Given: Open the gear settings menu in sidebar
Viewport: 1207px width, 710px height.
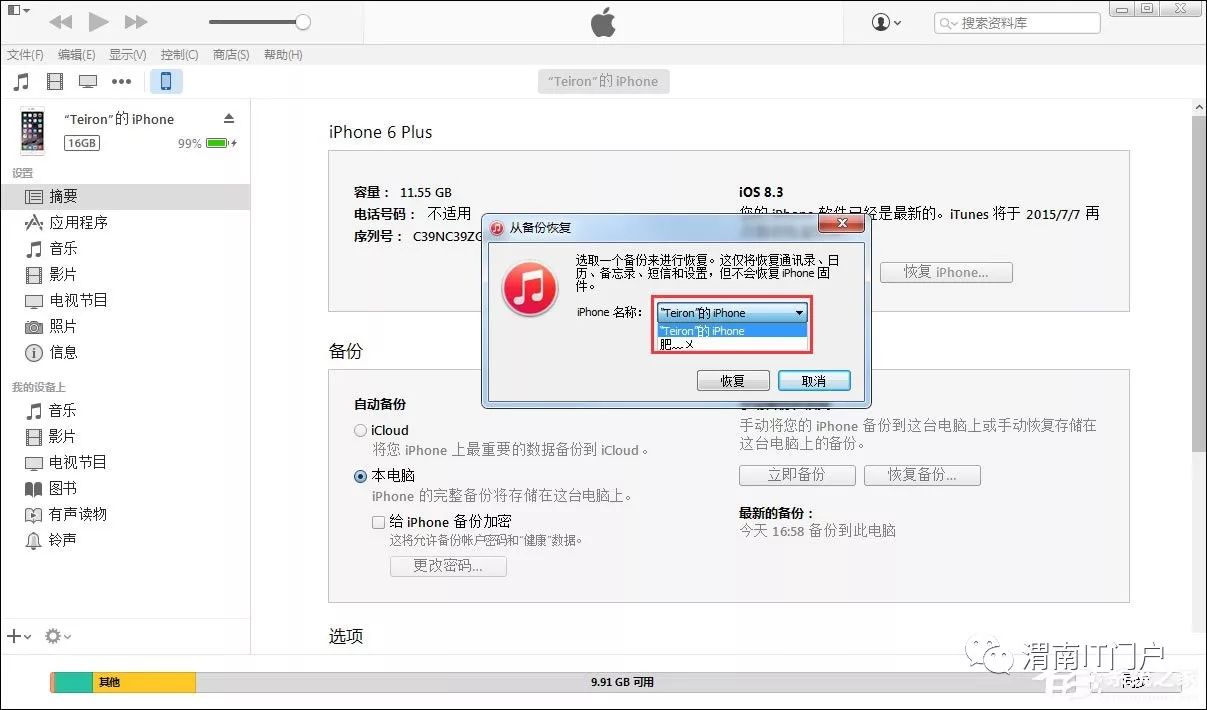Looking at the screenshot, I should 58,636.
